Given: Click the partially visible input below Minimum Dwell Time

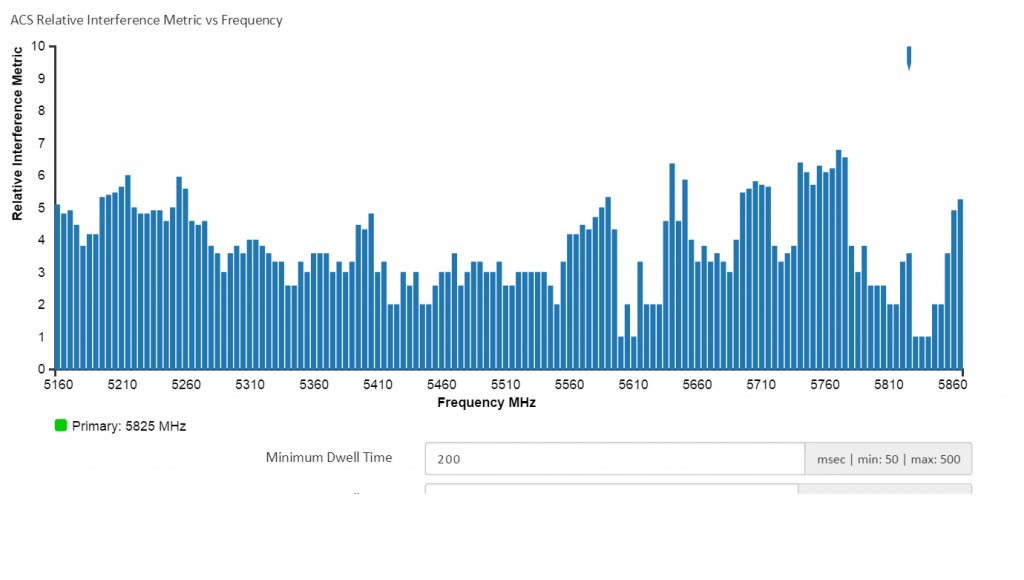Looking at the screenshot, I should pyautogui.click(x=611, y=489).
